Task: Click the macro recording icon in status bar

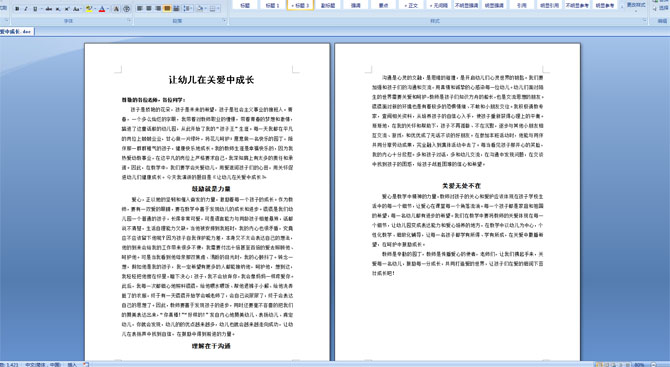Action: [x=86, y=364]
